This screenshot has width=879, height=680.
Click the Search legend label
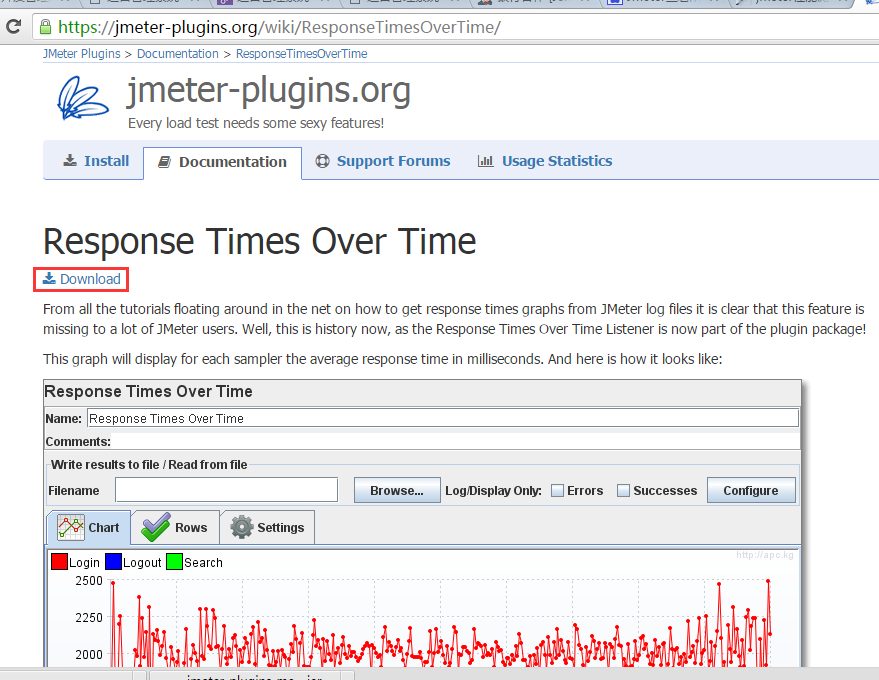click(203, 563)
